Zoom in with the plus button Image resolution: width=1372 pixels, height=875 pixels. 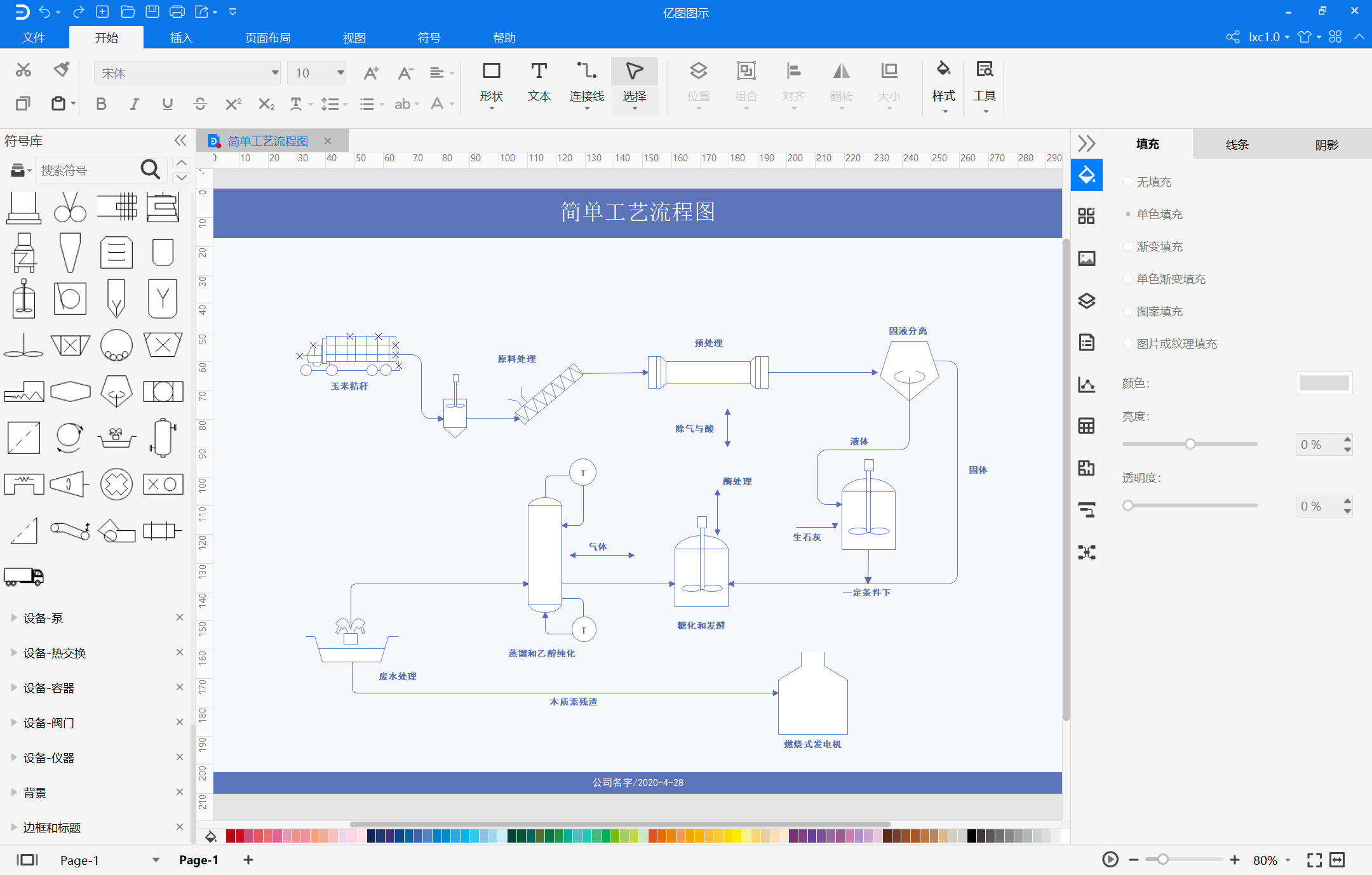pyautogui.click(x=1234, y=860)
